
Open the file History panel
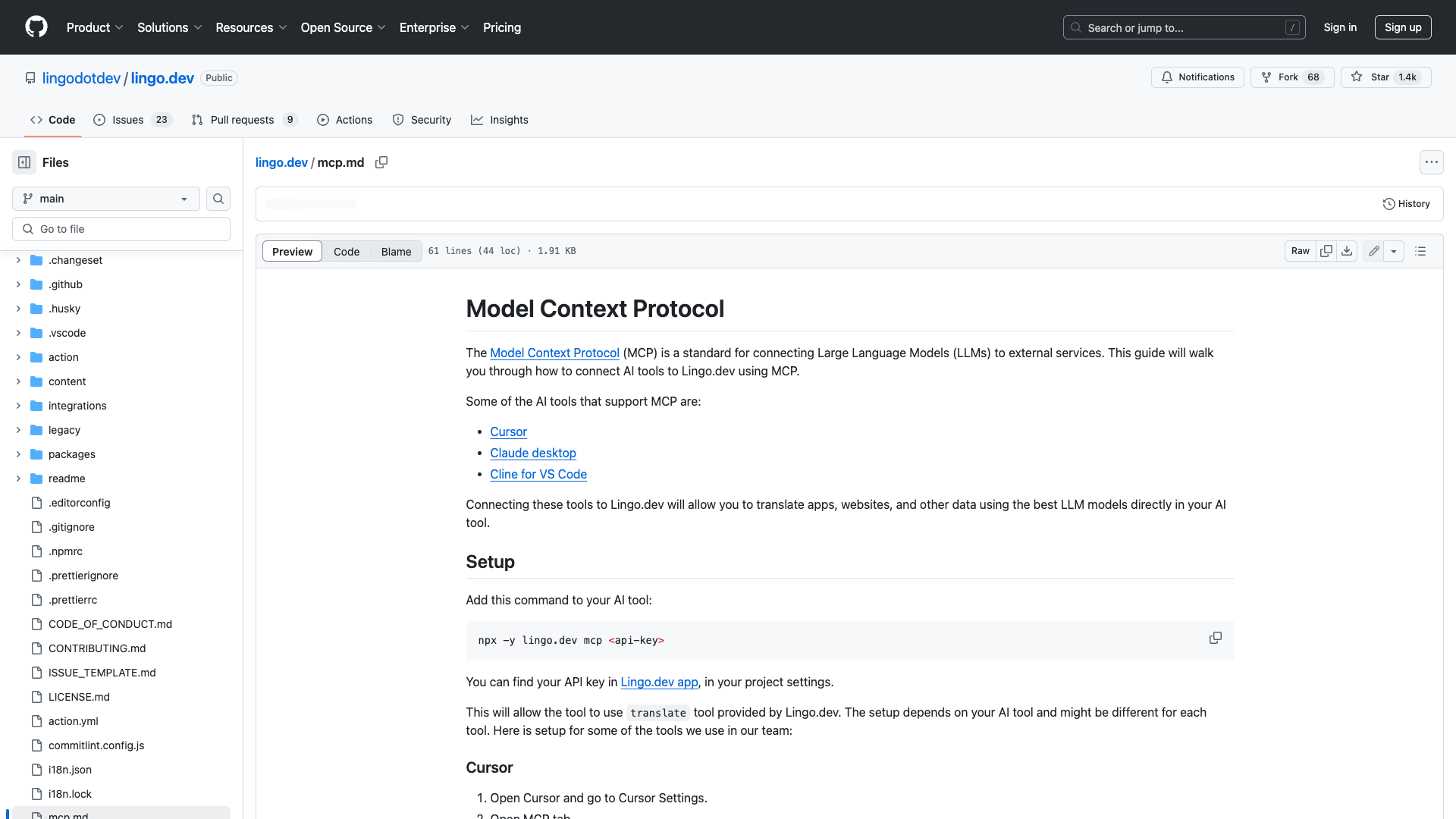(x=1407, y=203)
